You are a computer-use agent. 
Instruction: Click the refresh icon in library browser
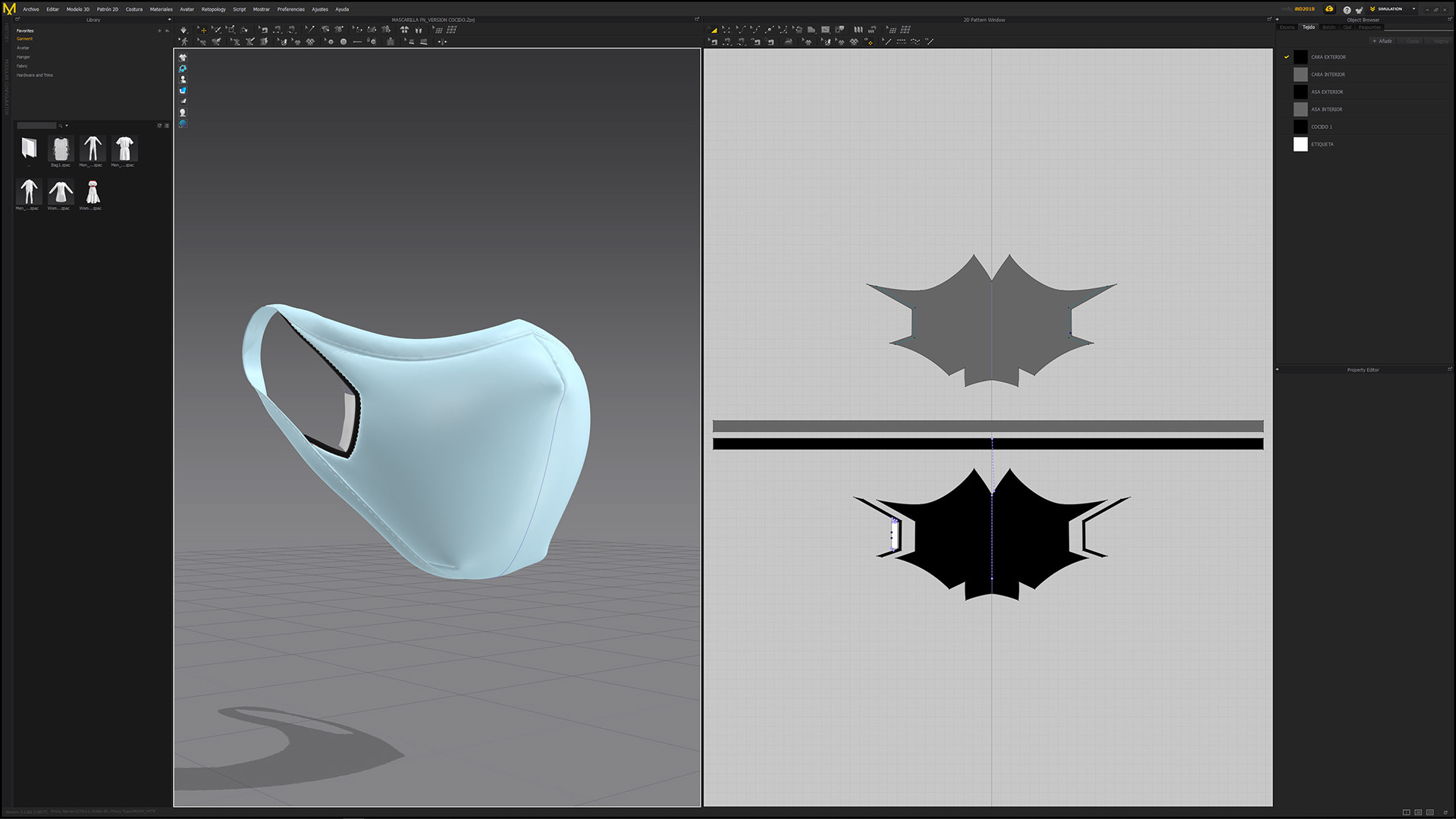[x=159, y=126]
